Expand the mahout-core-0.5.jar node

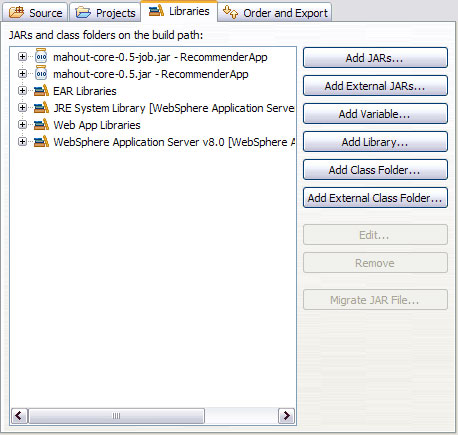(22, 73)
